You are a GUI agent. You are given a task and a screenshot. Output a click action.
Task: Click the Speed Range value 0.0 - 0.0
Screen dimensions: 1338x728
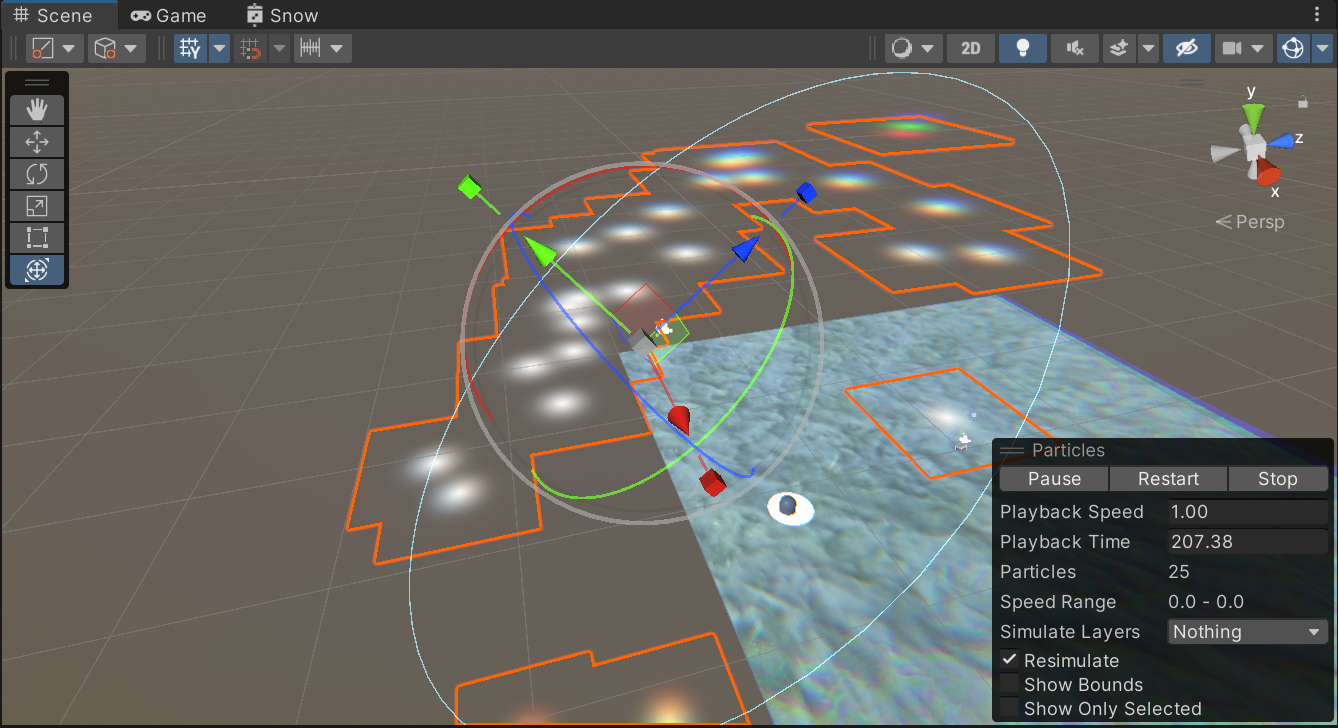1206,602
